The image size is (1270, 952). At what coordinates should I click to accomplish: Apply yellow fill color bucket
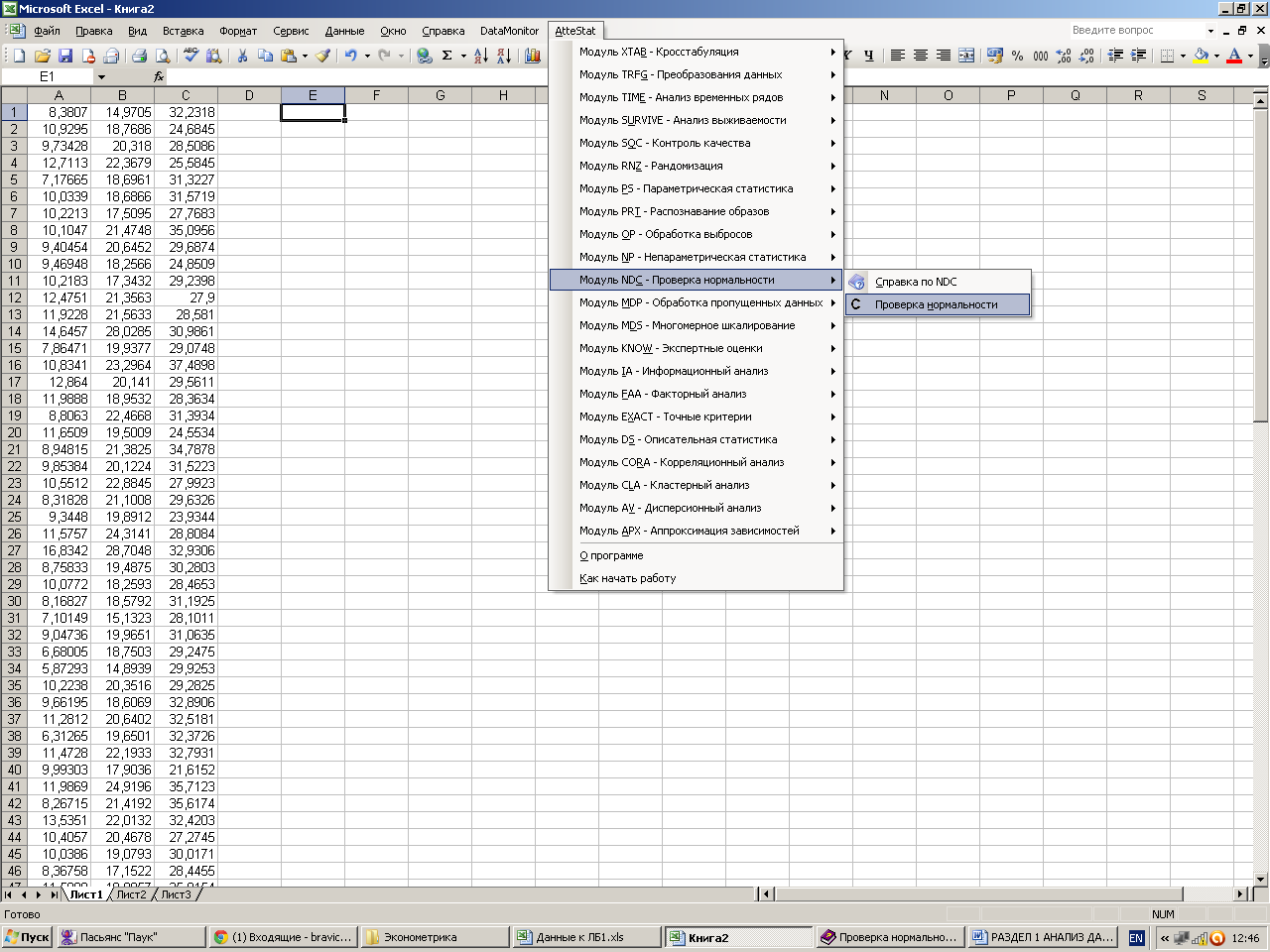[x=1201, y=56]
